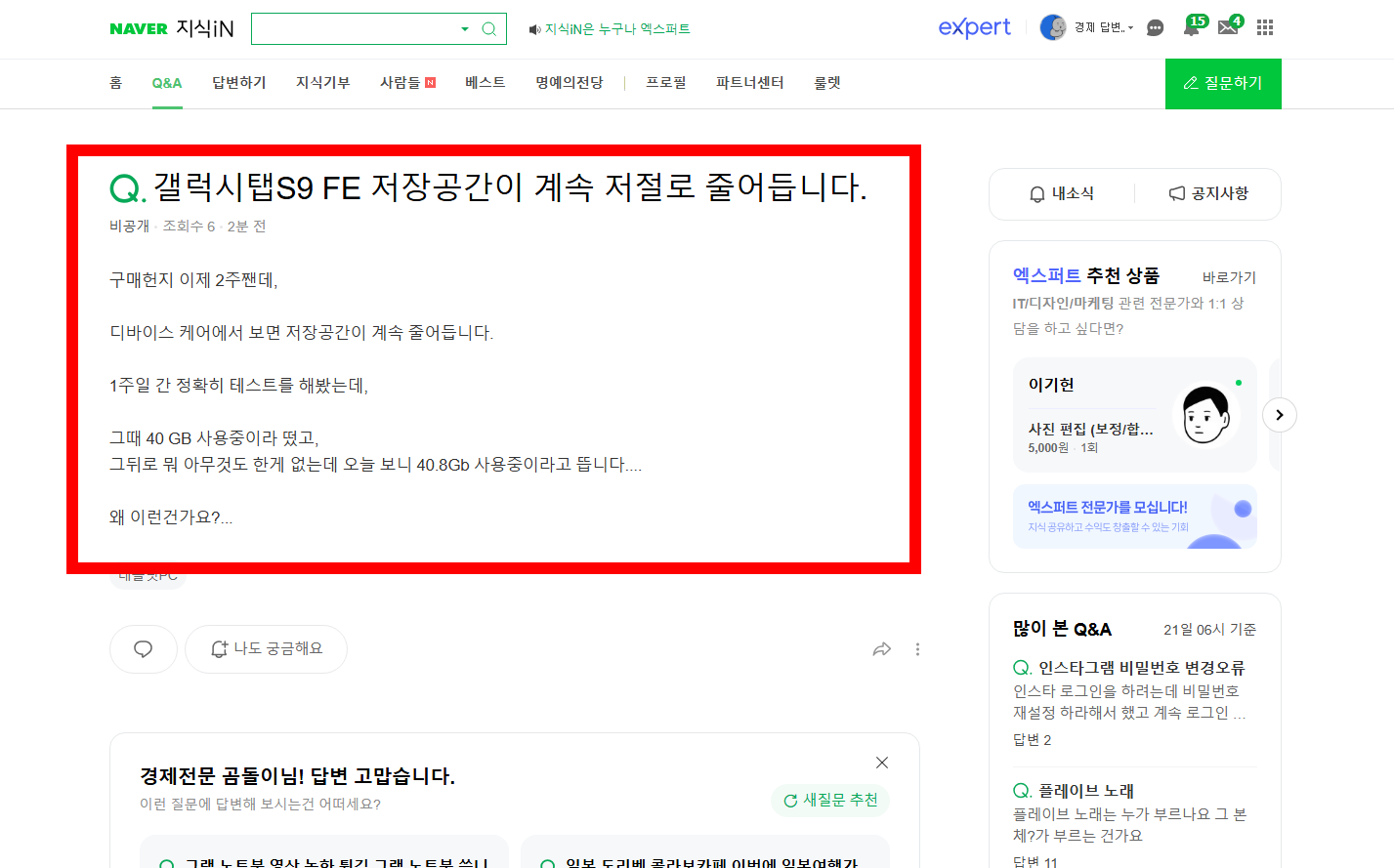Show next expert with right chevron
This screenshot has width=1394, height=868.
point(1280,415)
